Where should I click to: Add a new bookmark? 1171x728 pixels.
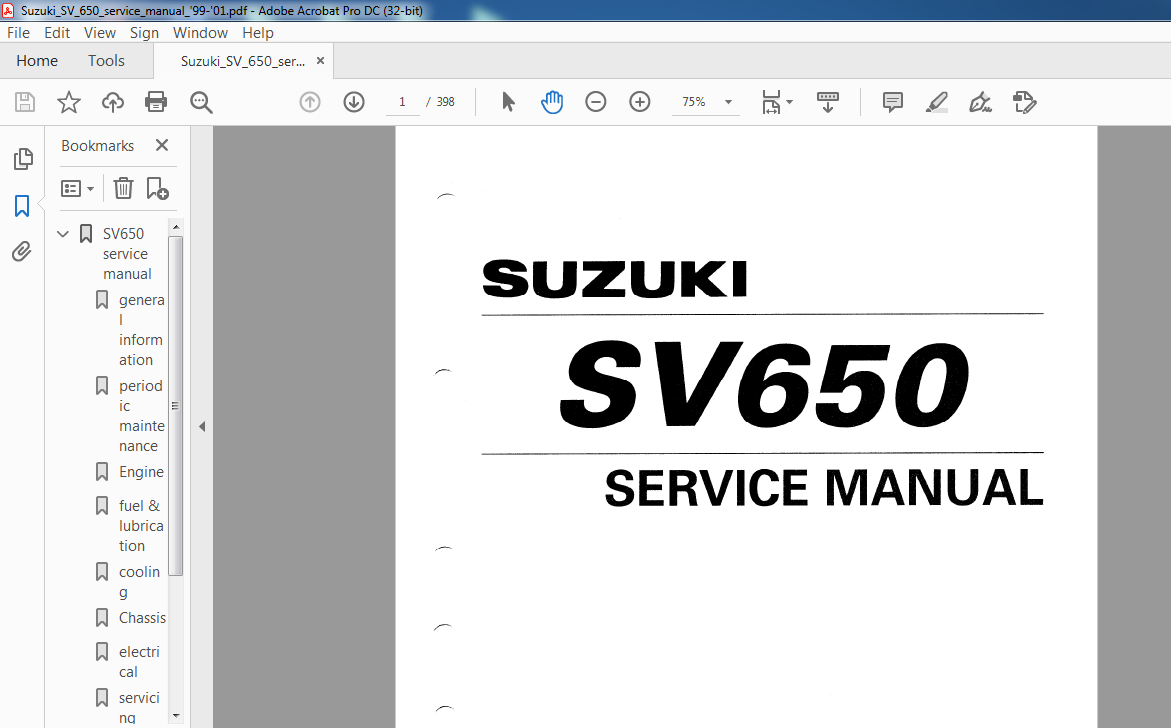tap(157, 188)
